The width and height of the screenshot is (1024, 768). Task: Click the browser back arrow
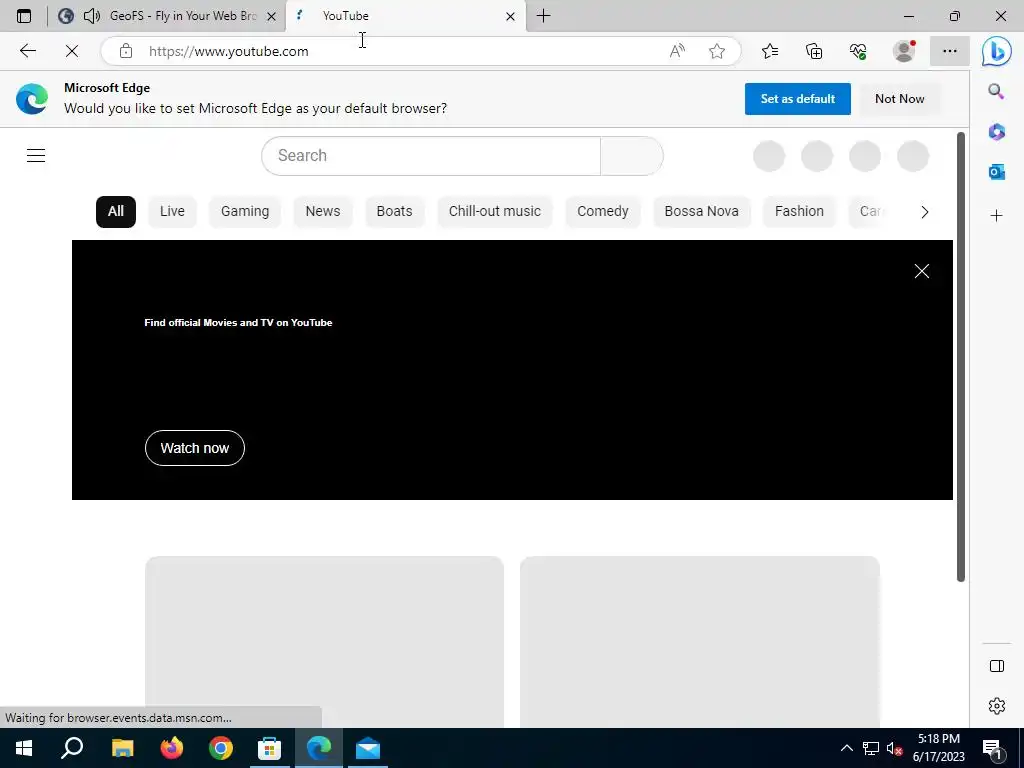coord(27,51)
